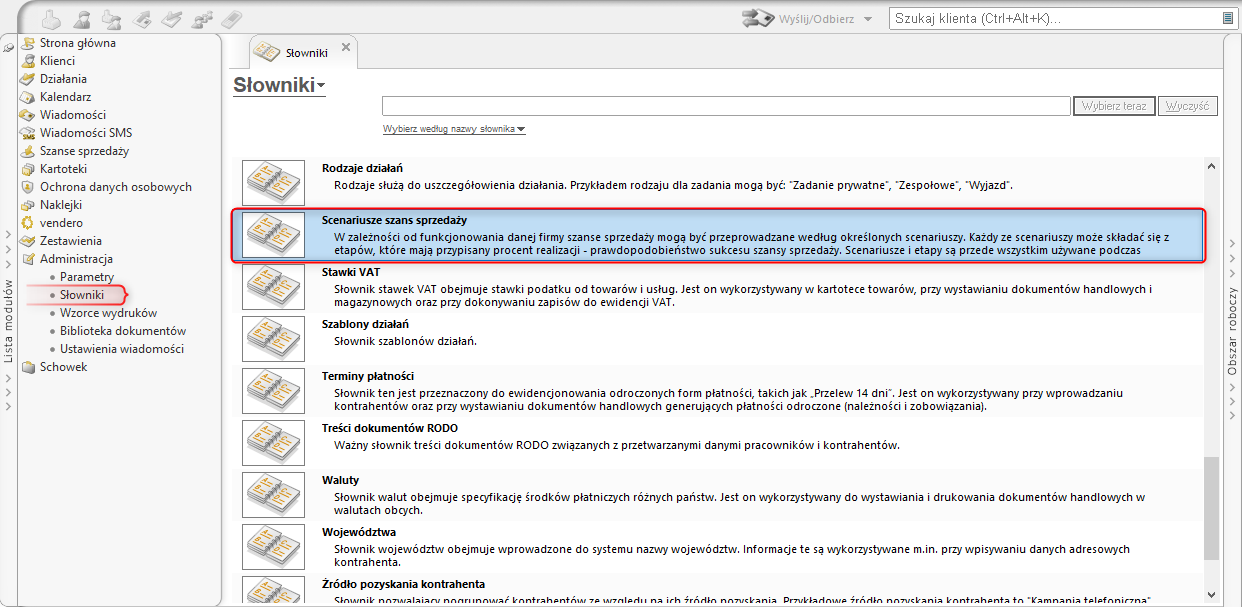Click the Wyczyść button
The height and width of the screenshot is (607, 1242).
coord(1189,106)
